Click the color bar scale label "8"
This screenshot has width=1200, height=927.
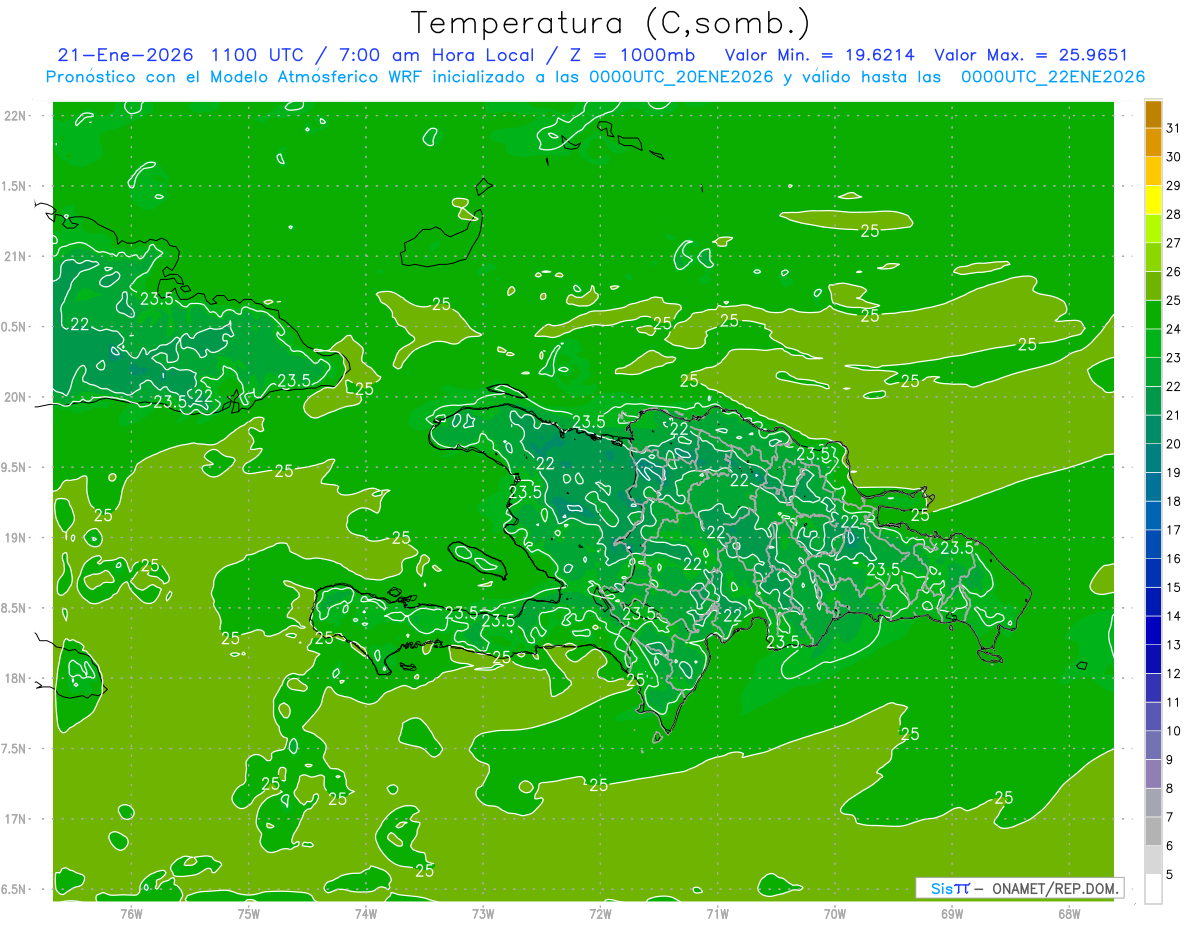click(1170, 789)
